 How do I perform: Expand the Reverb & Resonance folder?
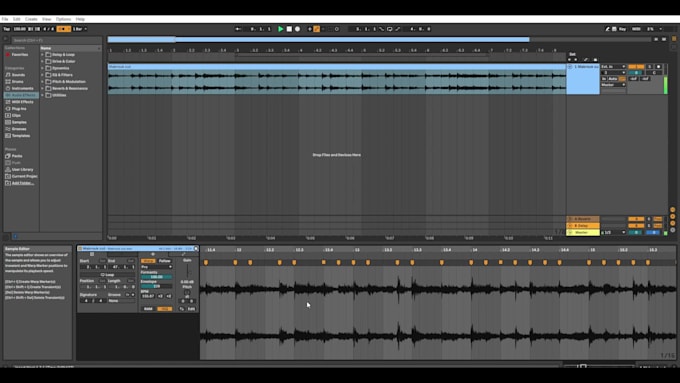(x=42, y=88)
